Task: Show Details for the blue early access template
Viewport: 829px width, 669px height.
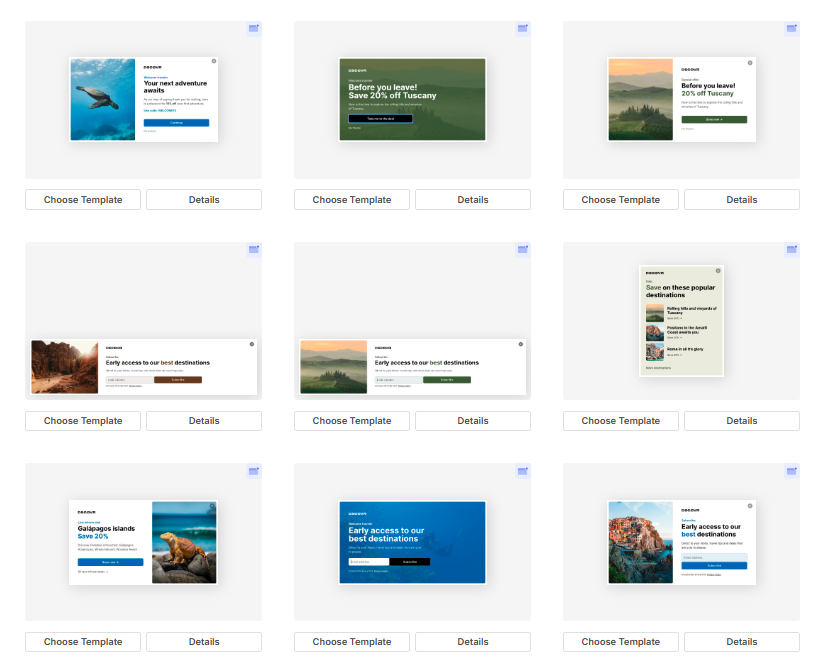Action: pyautogui.click(x=473, y=642)
